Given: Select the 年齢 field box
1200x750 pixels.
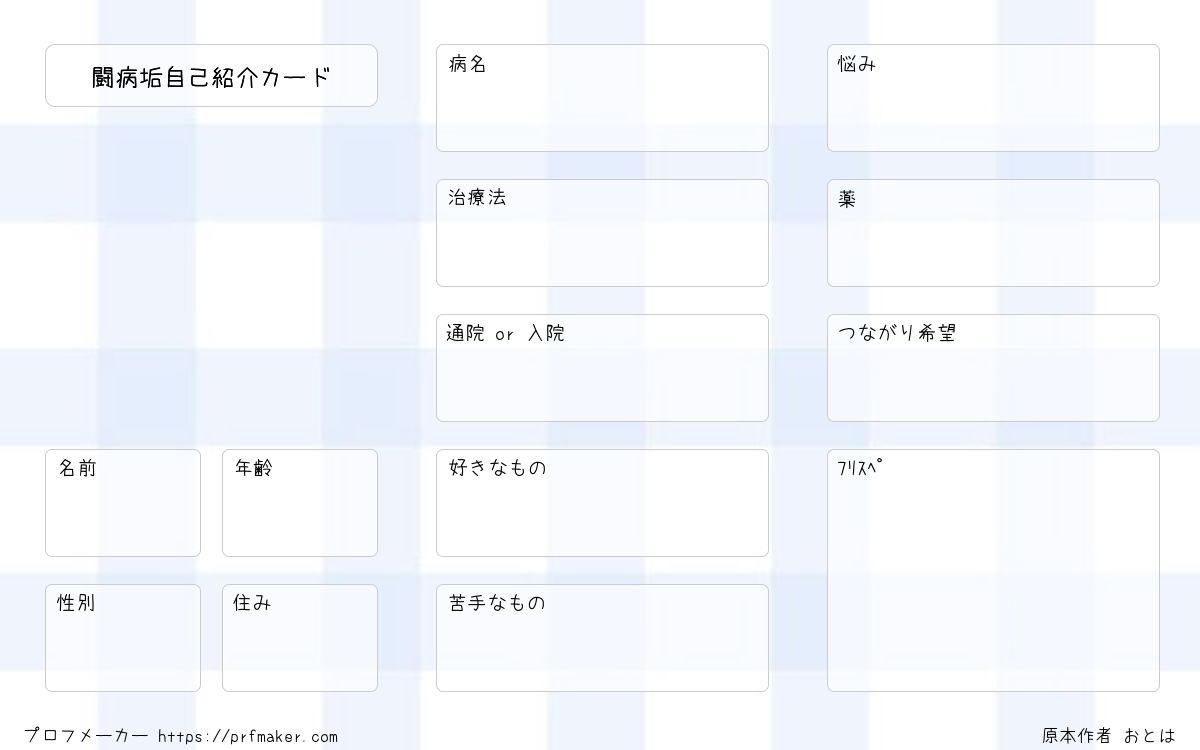Looking at the screenshot, I should coord(300,503).
